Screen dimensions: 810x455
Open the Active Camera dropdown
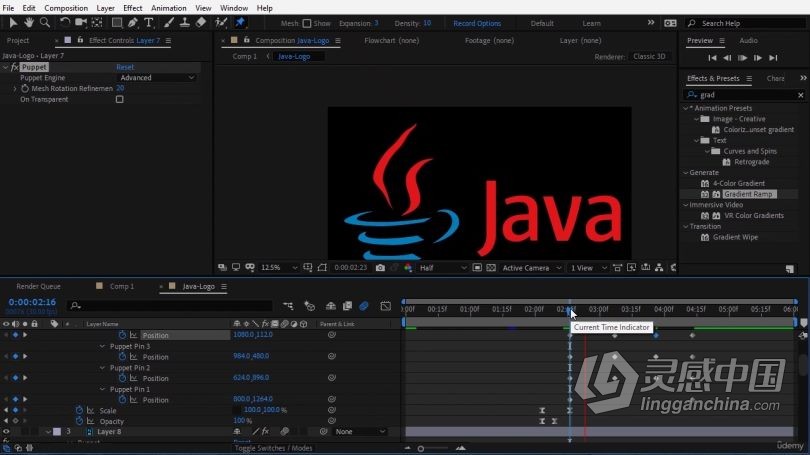[532, 268]
